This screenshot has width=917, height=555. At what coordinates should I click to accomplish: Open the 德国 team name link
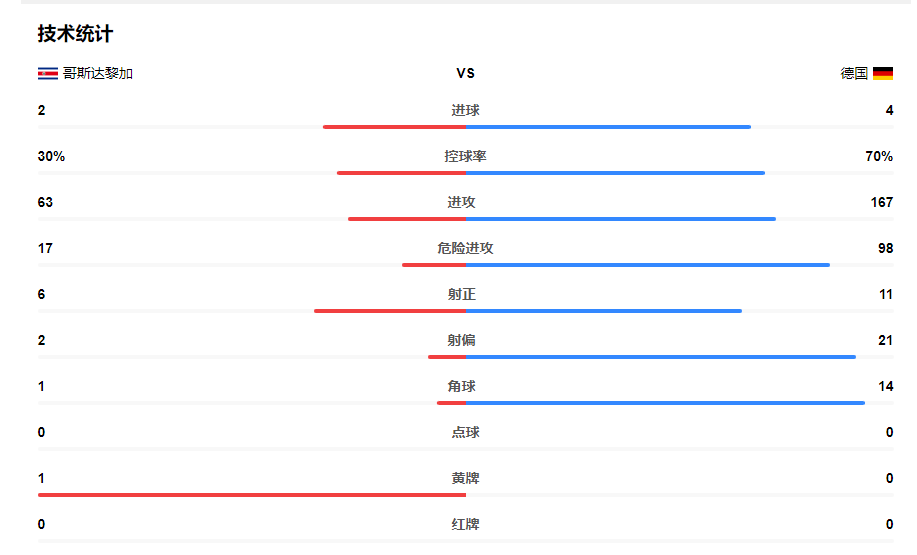pos(854,73)
